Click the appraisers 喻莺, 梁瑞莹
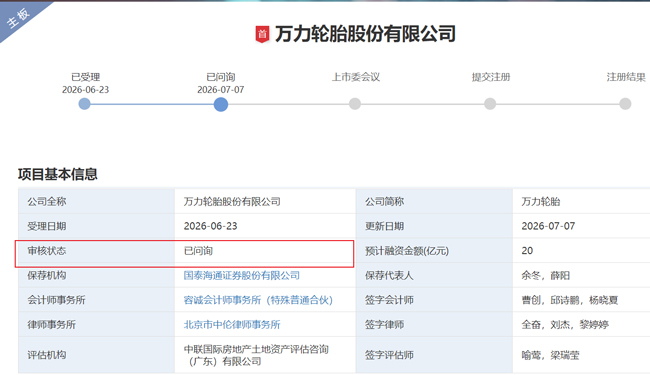This screenshot has width=650, height=375. click(550, 355)
